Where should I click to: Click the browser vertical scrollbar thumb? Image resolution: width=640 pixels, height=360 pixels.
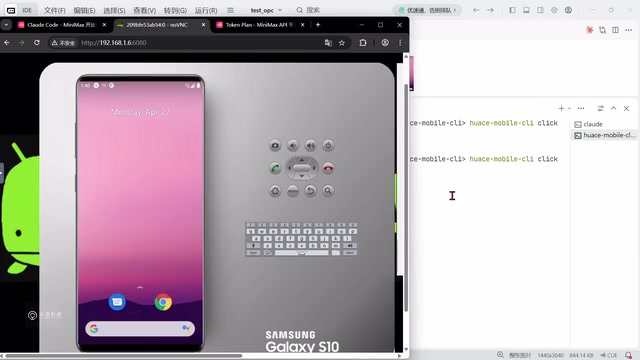point(406,198)
